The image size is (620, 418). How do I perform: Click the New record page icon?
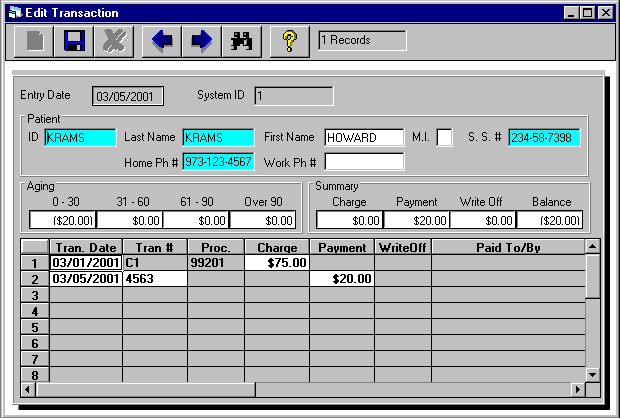34,41
